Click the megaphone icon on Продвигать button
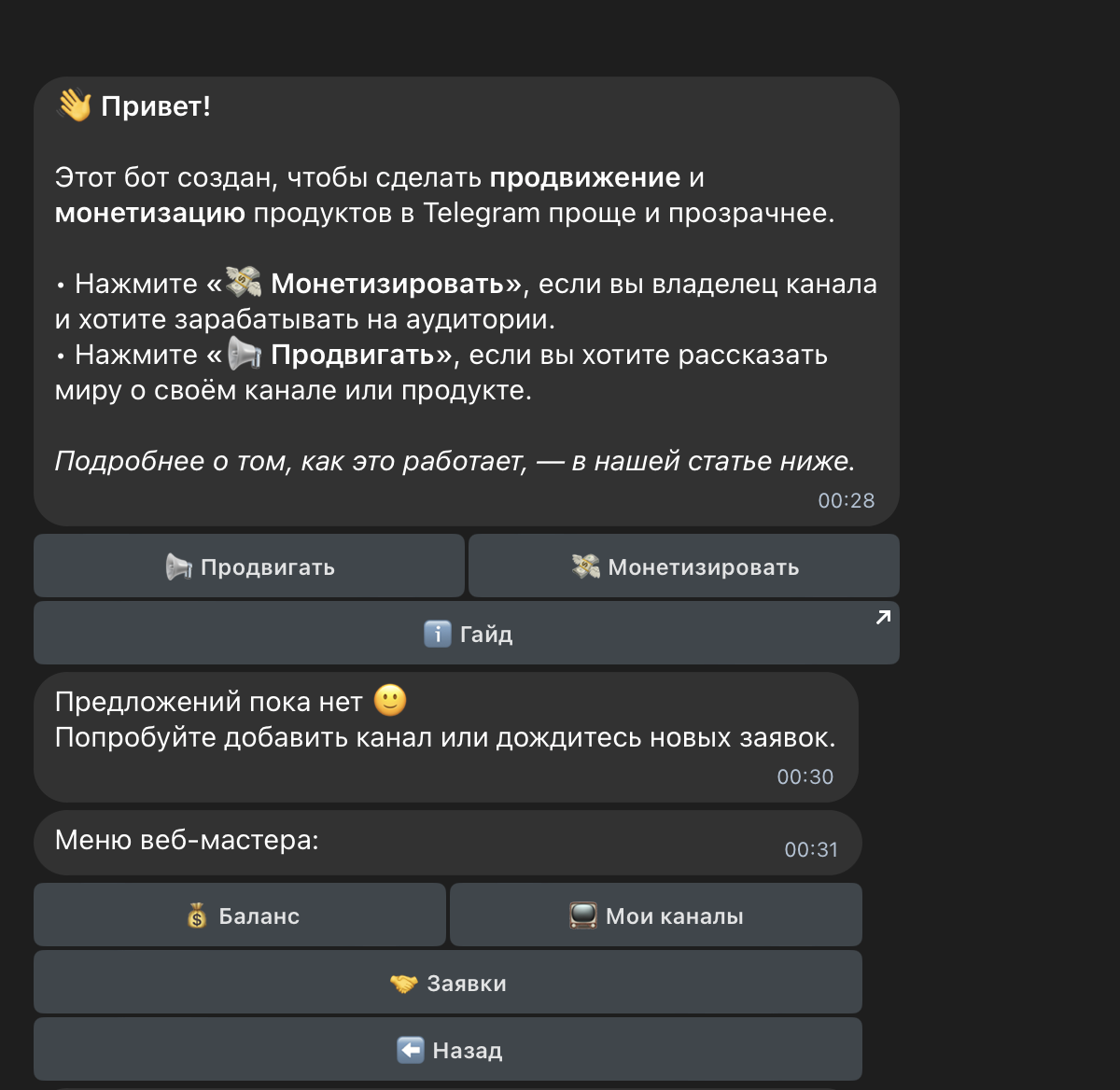This screenshot has height=1090, width=1120. point(176,566)
